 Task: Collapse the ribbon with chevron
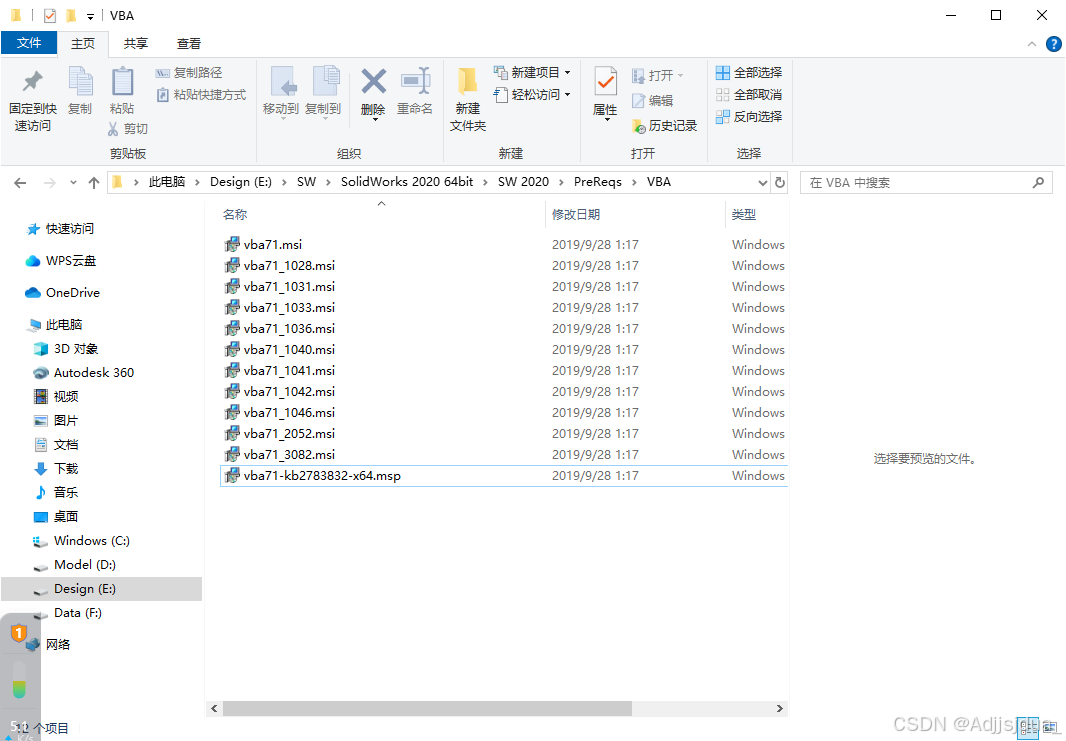coord(1031,44)
